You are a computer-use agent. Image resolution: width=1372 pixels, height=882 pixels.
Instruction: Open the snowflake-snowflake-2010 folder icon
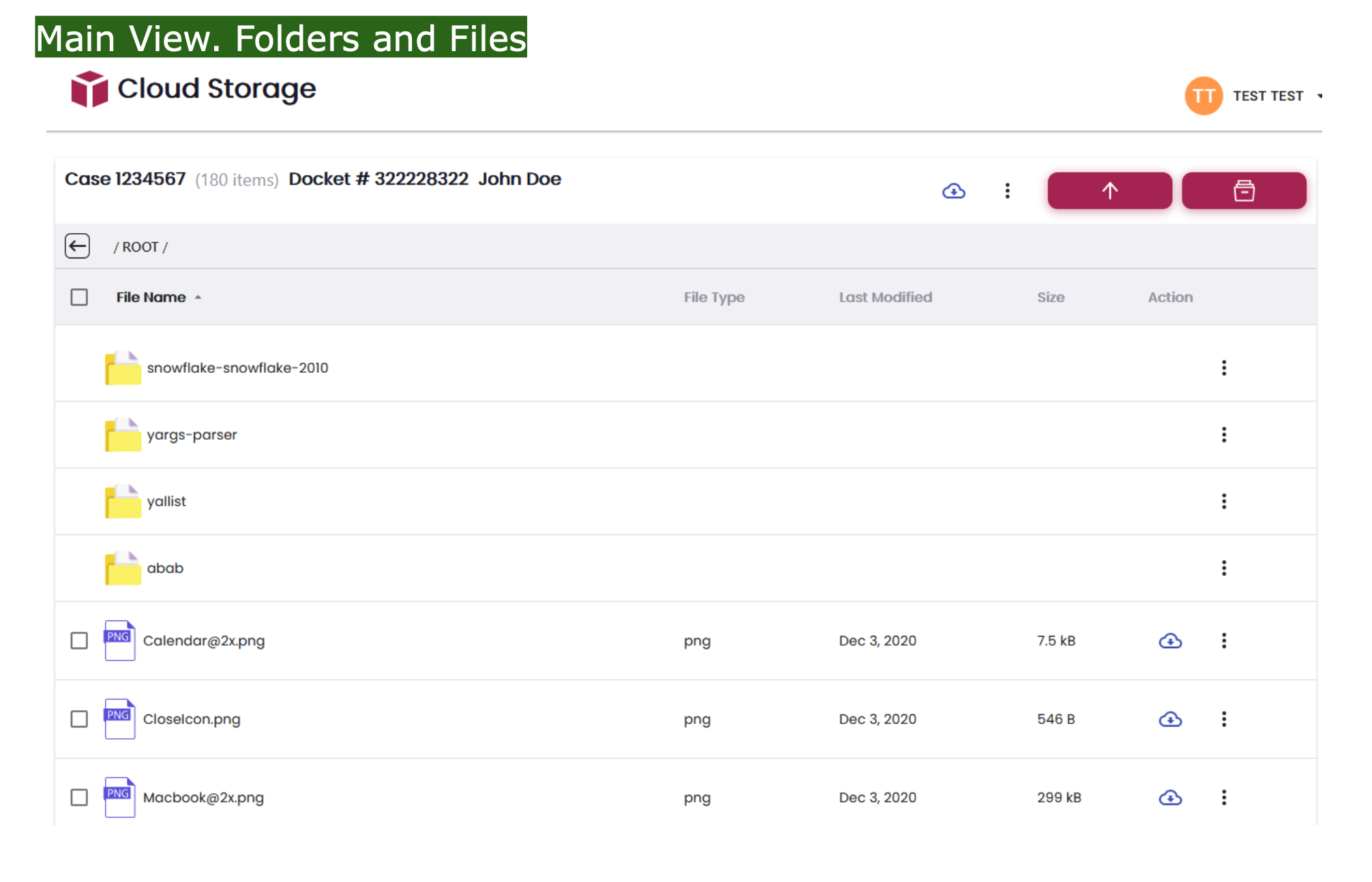(x=123, y=368)
